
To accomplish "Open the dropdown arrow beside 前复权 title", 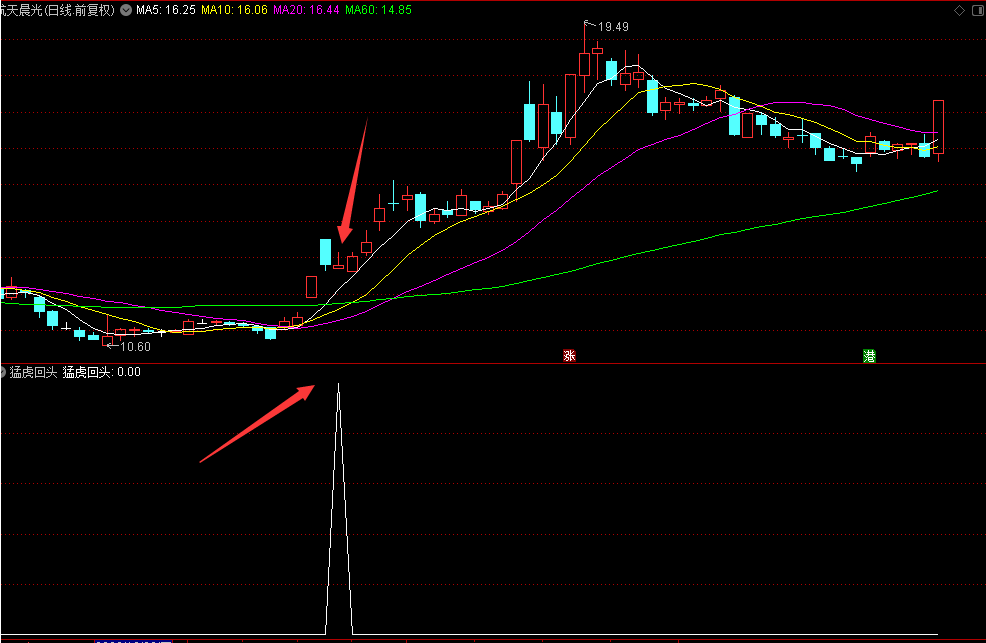I will pyautogui.click(x=126, y=10).
